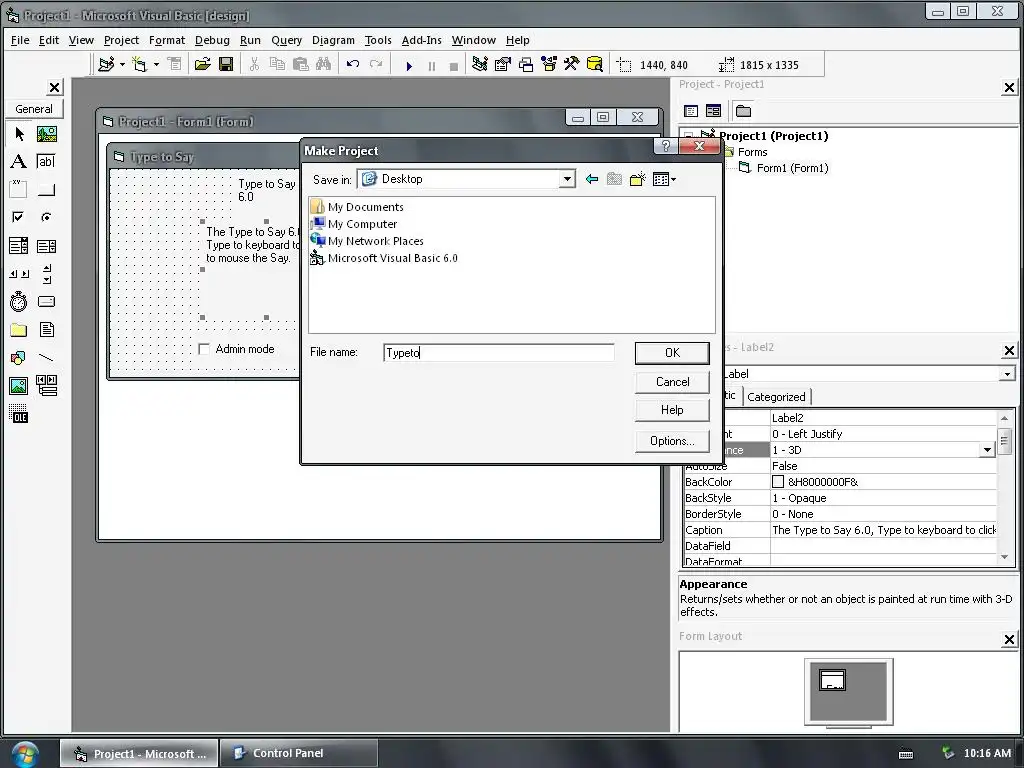Select the Line control in the toolbox

click(46, 358)
